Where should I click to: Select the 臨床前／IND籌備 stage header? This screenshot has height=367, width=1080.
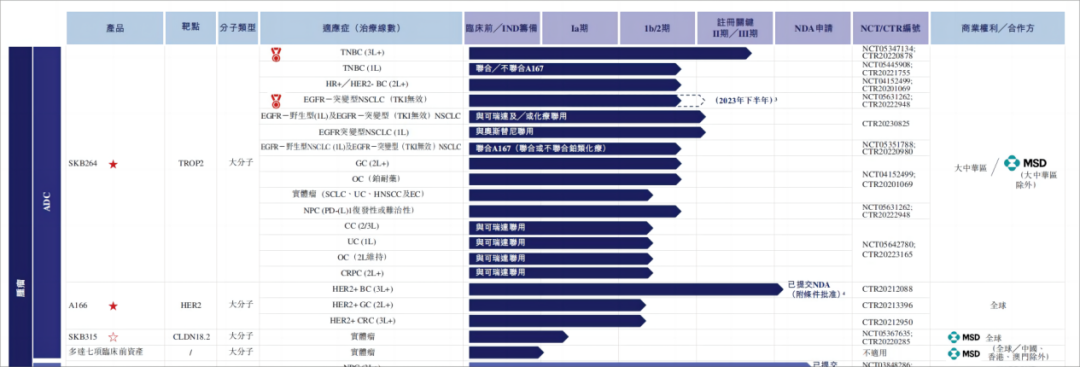click(x=502, y=29)
